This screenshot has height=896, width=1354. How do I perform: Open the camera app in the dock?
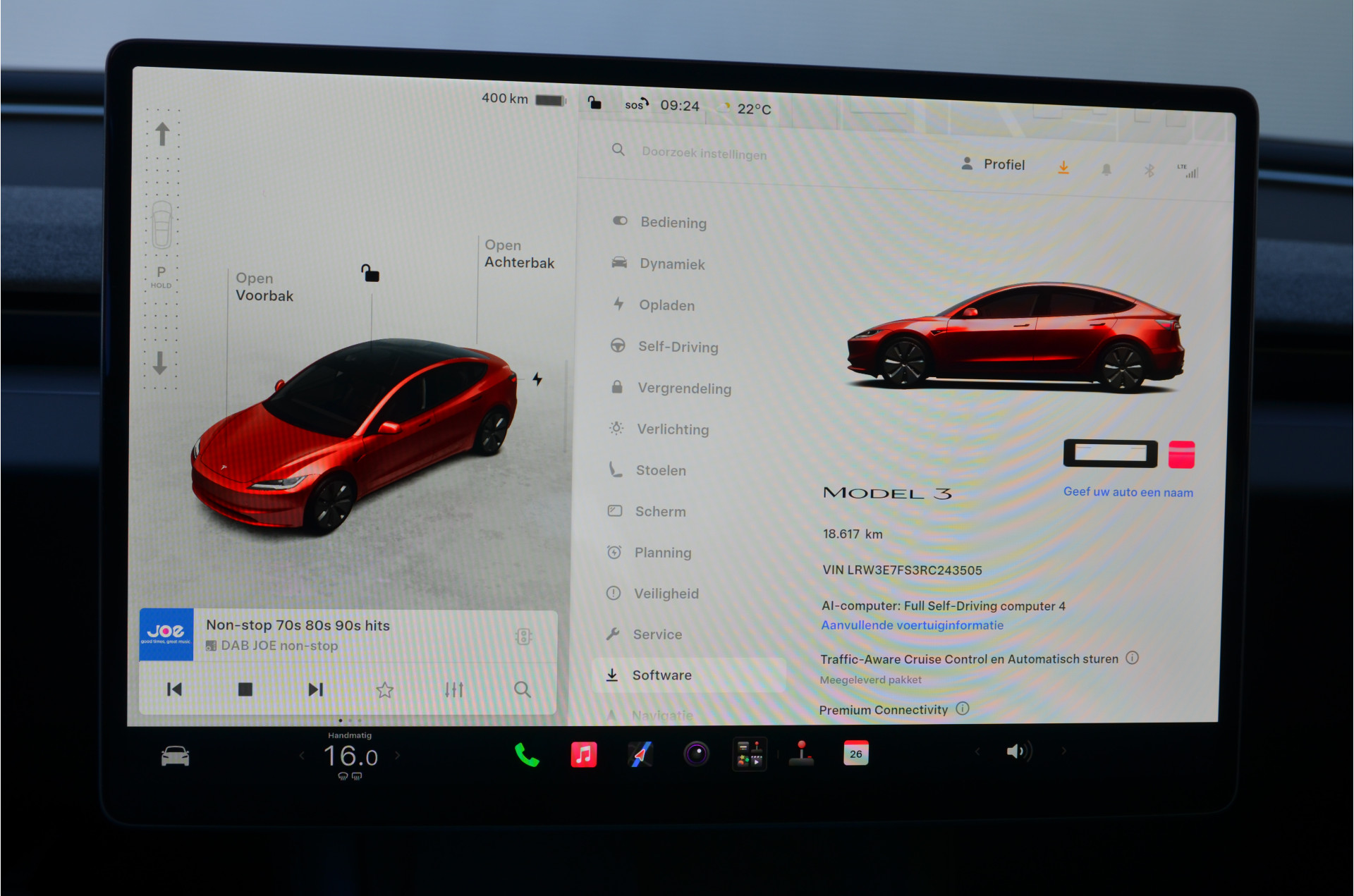[x=697, y=754]
